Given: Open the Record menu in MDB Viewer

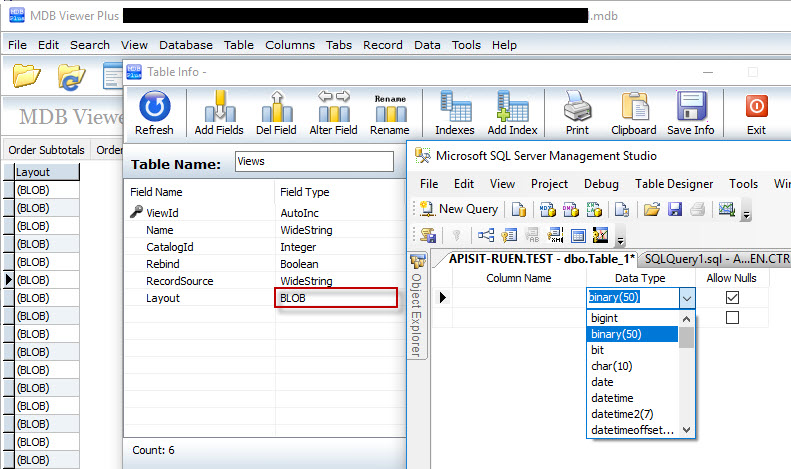Looking at the screenshot, I should click(x=382, y=45).
